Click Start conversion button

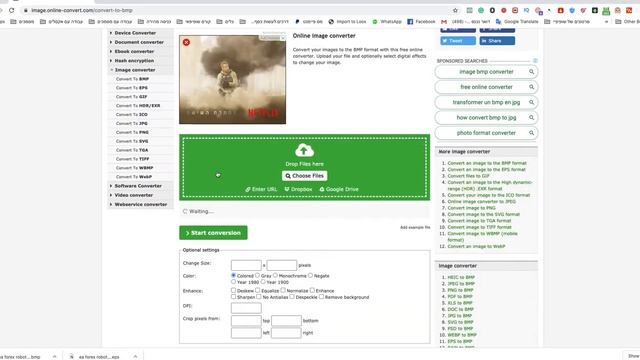point(213,233)
